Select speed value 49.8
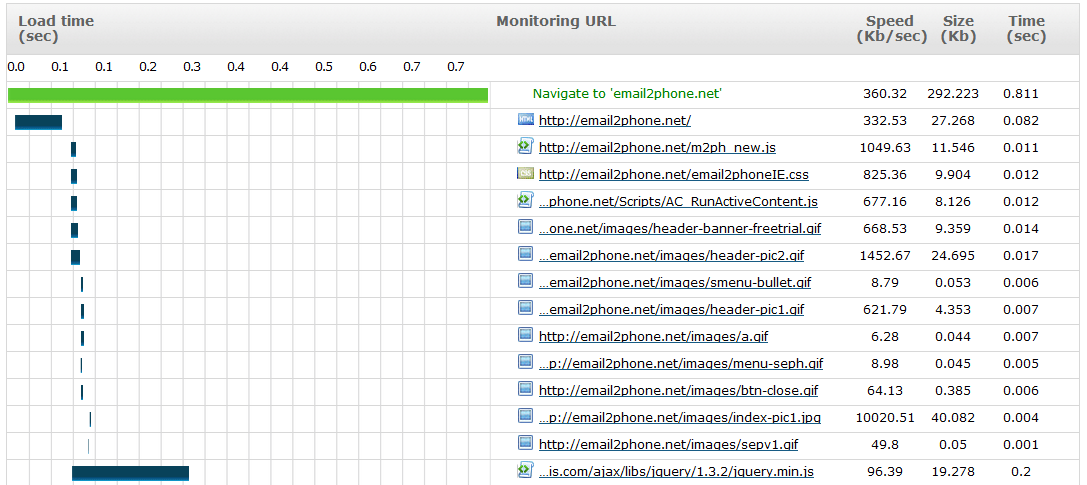The image size is (1087, 485). pyautogui.click(x=885, y=445)
